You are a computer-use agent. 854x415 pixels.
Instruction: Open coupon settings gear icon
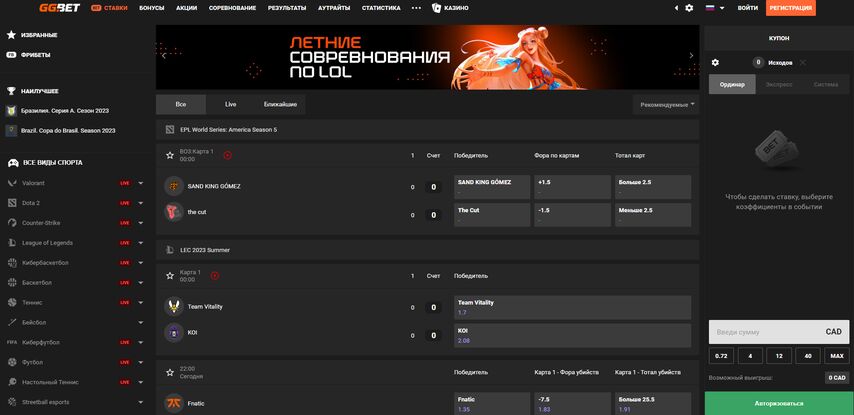pyautogui.click(x=715, y=63)
